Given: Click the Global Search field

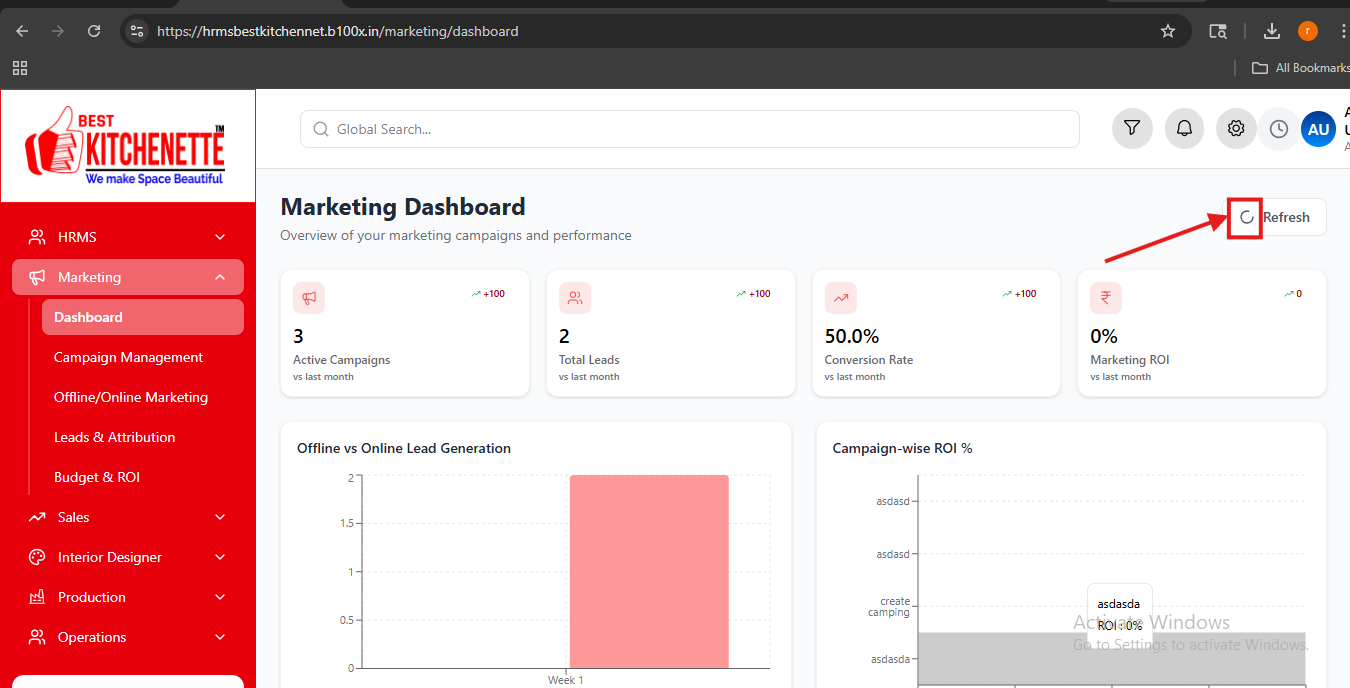Looking at the screenshot, I should [x=690, y=129].
